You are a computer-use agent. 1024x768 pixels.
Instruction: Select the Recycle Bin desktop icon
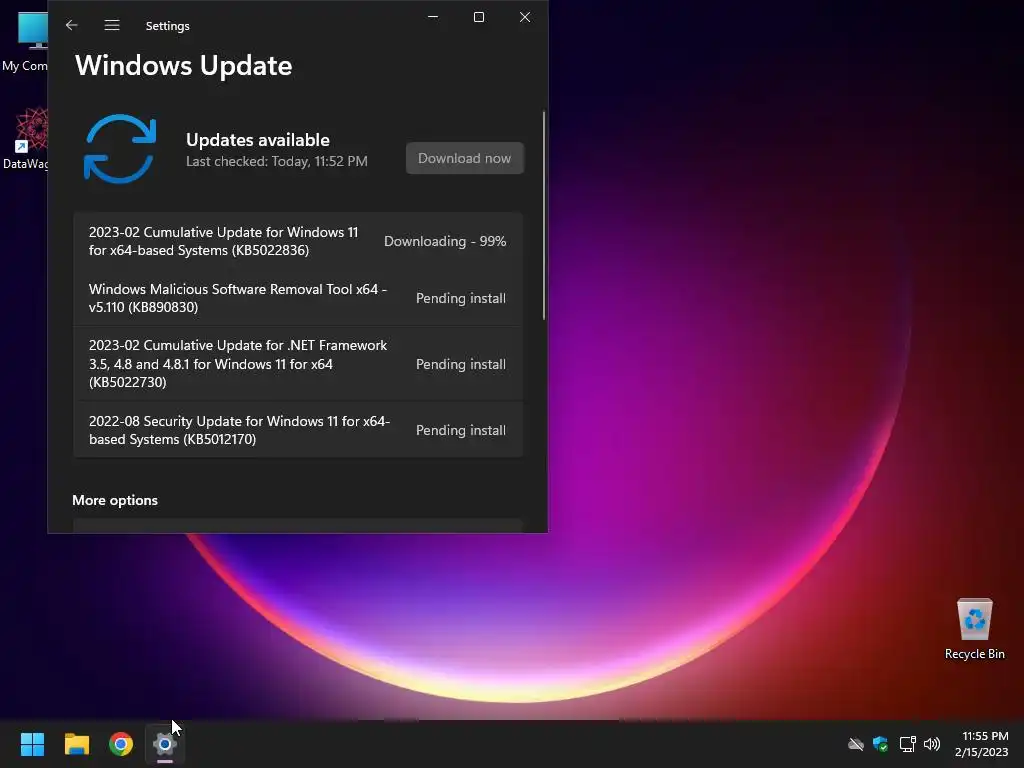click(974, 629)
